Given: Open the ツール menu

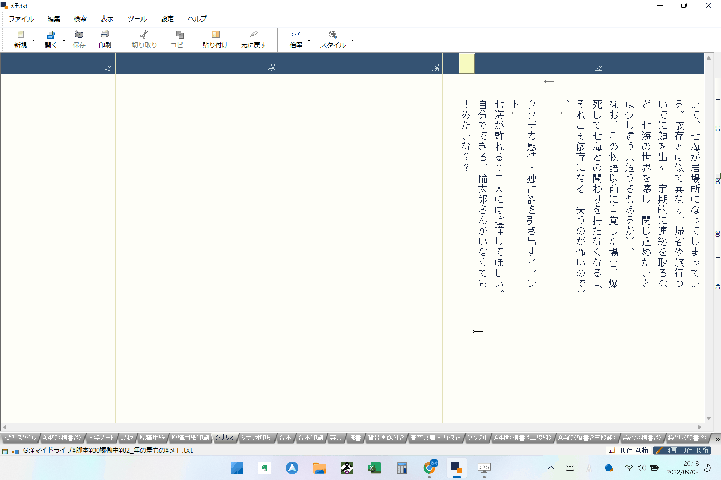Looking at the screenshot, I should click(x=137, y=19).
